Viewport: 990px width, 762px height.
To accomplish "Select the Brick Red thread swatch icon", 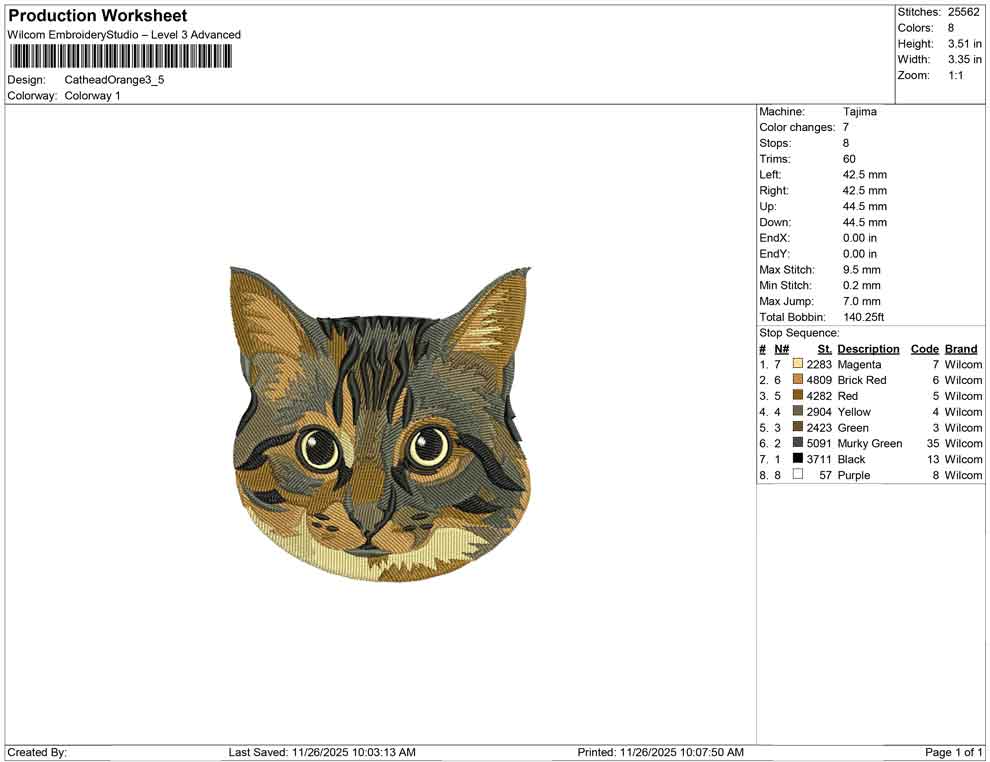I will [x=796, y=380].
